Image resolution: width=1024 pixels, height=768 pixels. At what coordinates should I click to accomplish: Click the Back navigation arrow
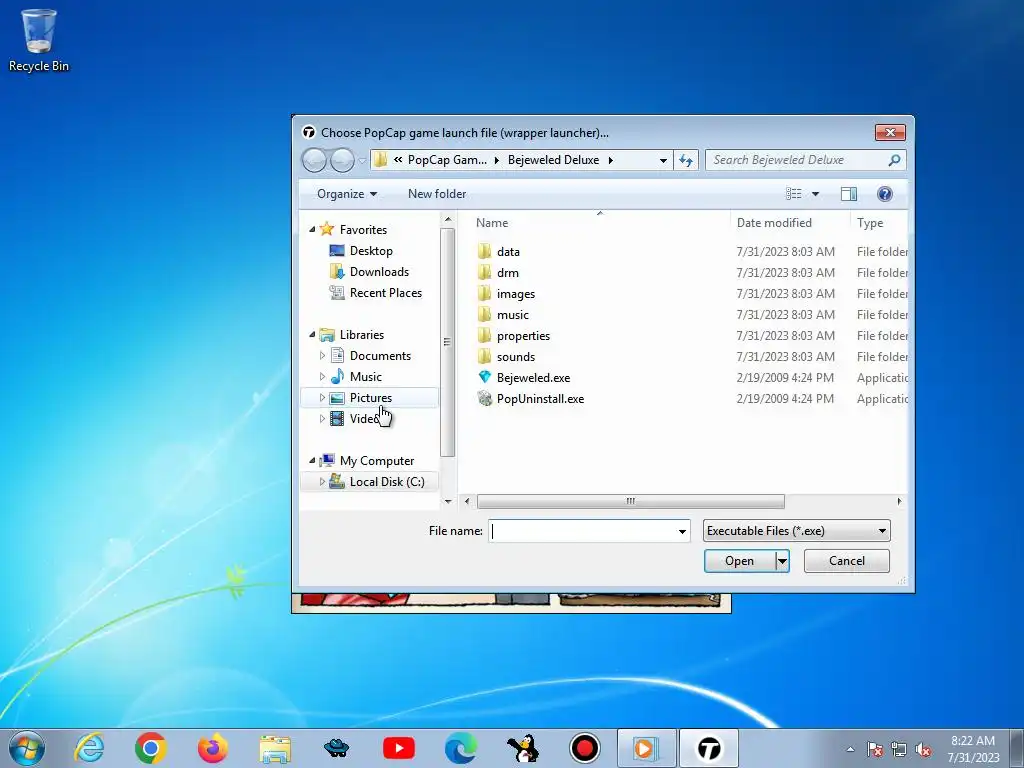[x=314, y=160]
